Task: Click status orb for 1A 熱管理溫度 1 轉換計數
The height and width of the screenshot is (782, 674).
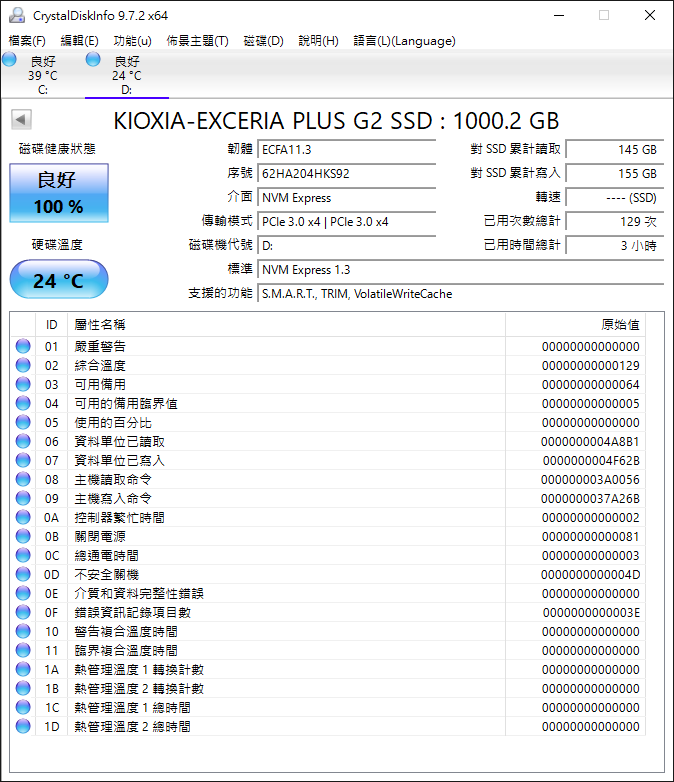Action: click(x=23, y=669)
